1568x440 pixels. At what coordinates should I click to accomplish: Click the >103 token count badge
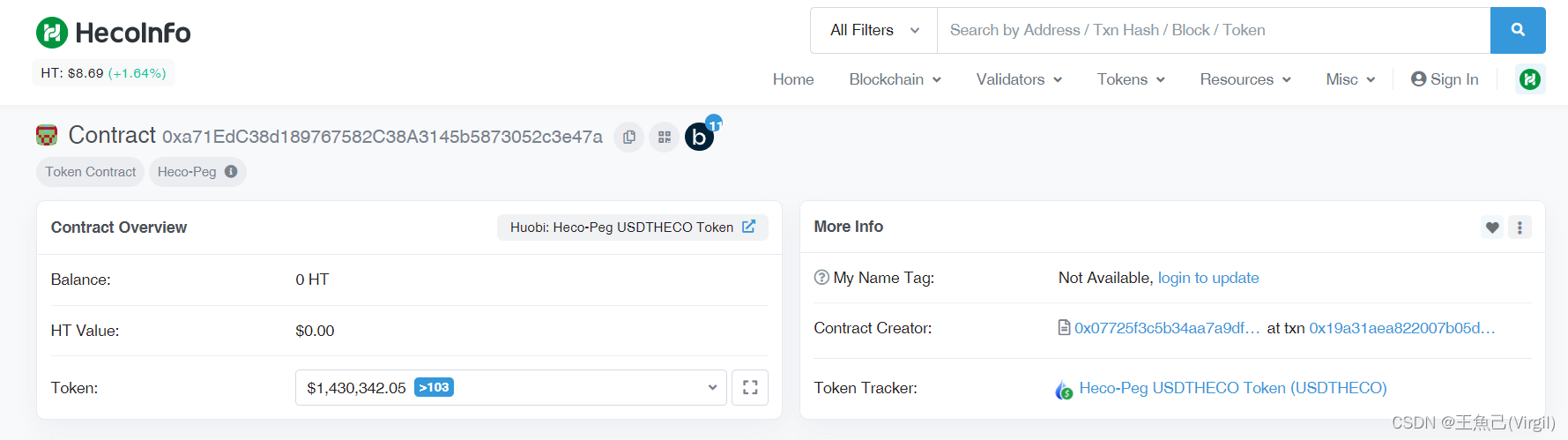click(x=434, y=387)
